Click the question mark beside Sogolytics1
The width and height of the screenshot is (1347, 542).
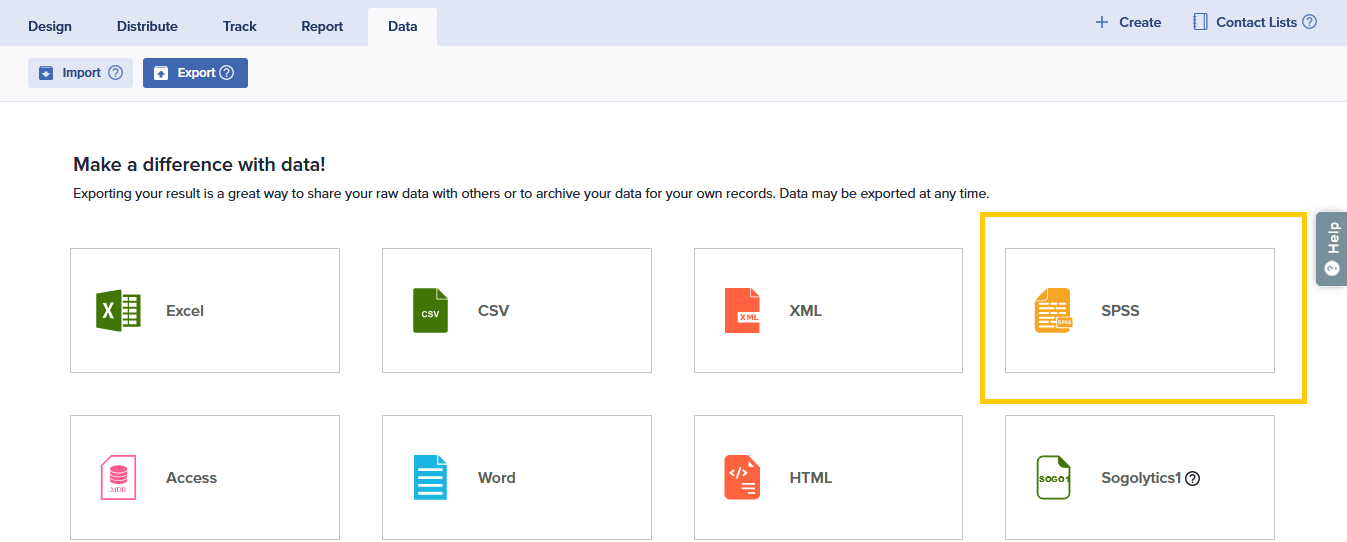click(1192, 478)
